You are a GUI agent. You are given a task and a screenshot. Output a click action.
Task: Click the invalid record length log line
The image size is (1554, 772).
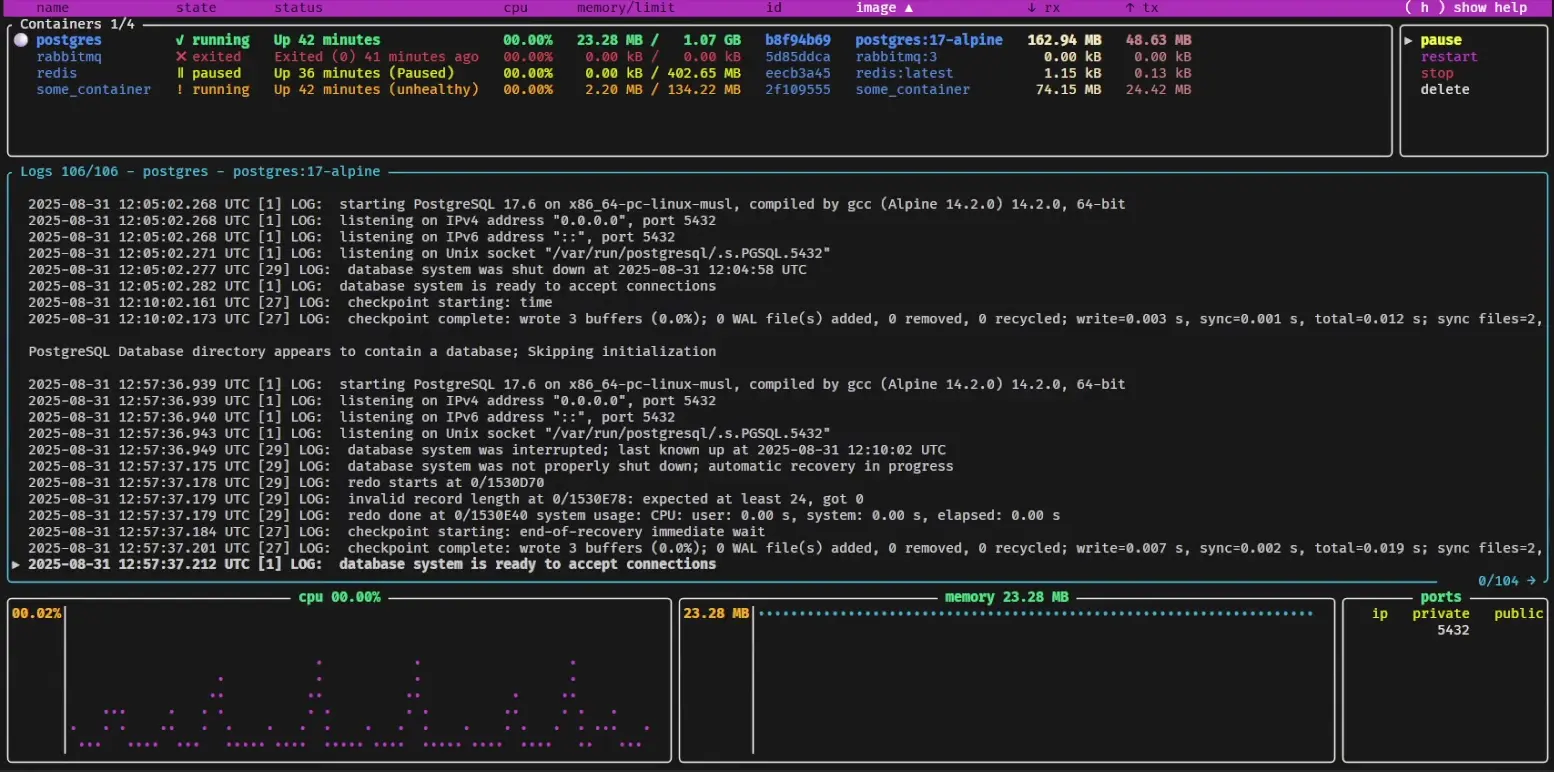tap(445, 499)
